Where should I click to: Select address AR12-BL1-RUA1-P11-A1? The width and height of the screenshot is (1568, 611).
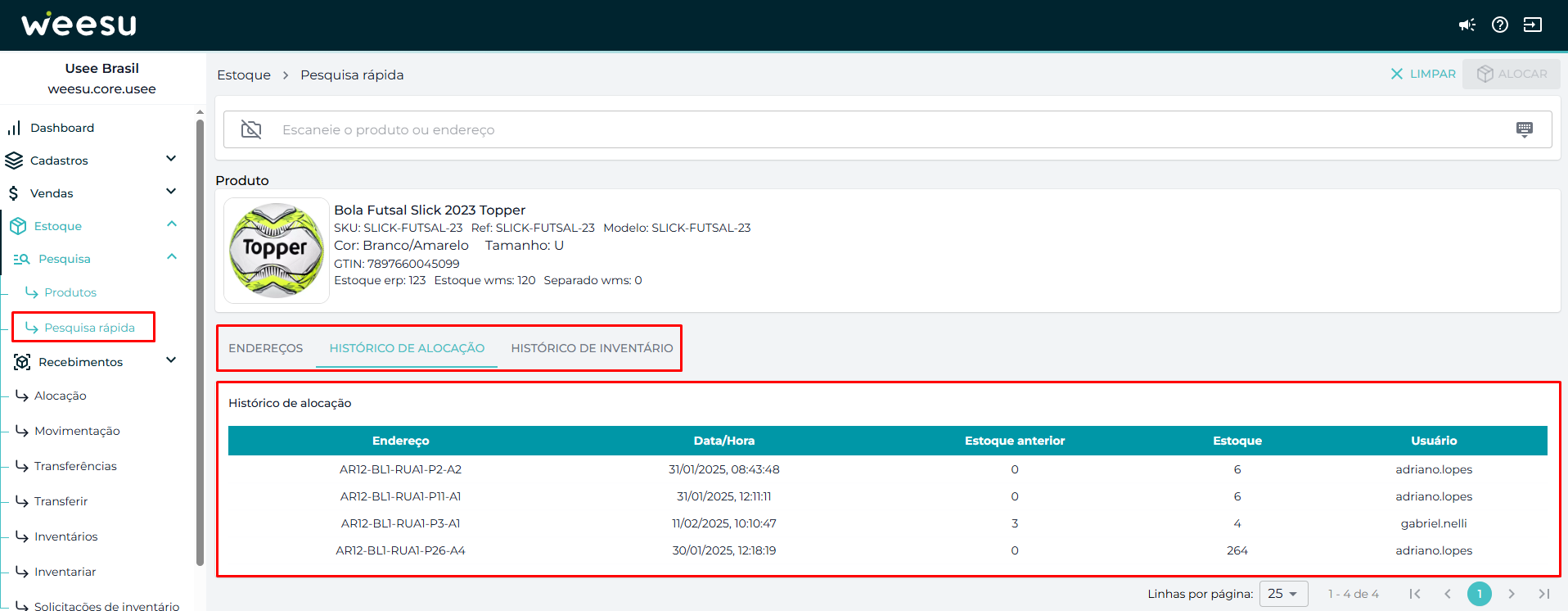coord(400,496)
